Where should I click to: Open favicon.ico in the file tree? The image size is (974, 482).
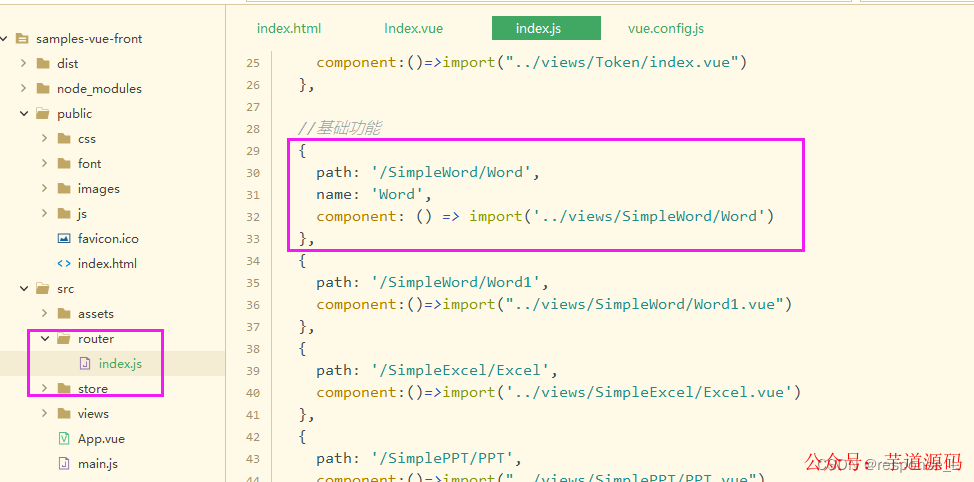point(108,239)
